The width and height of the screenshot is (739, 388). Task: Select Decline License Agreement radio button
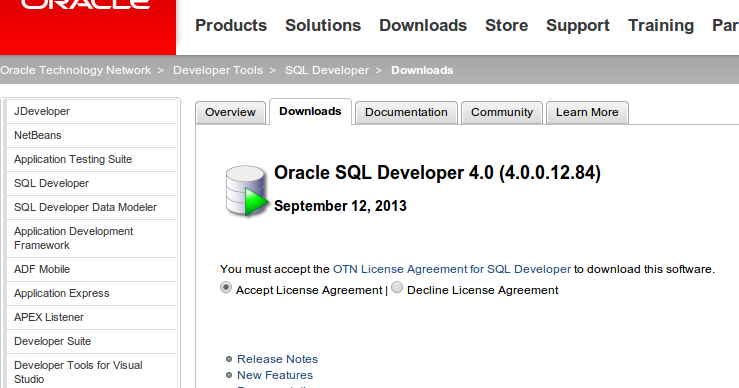click(x=397, y=288)
